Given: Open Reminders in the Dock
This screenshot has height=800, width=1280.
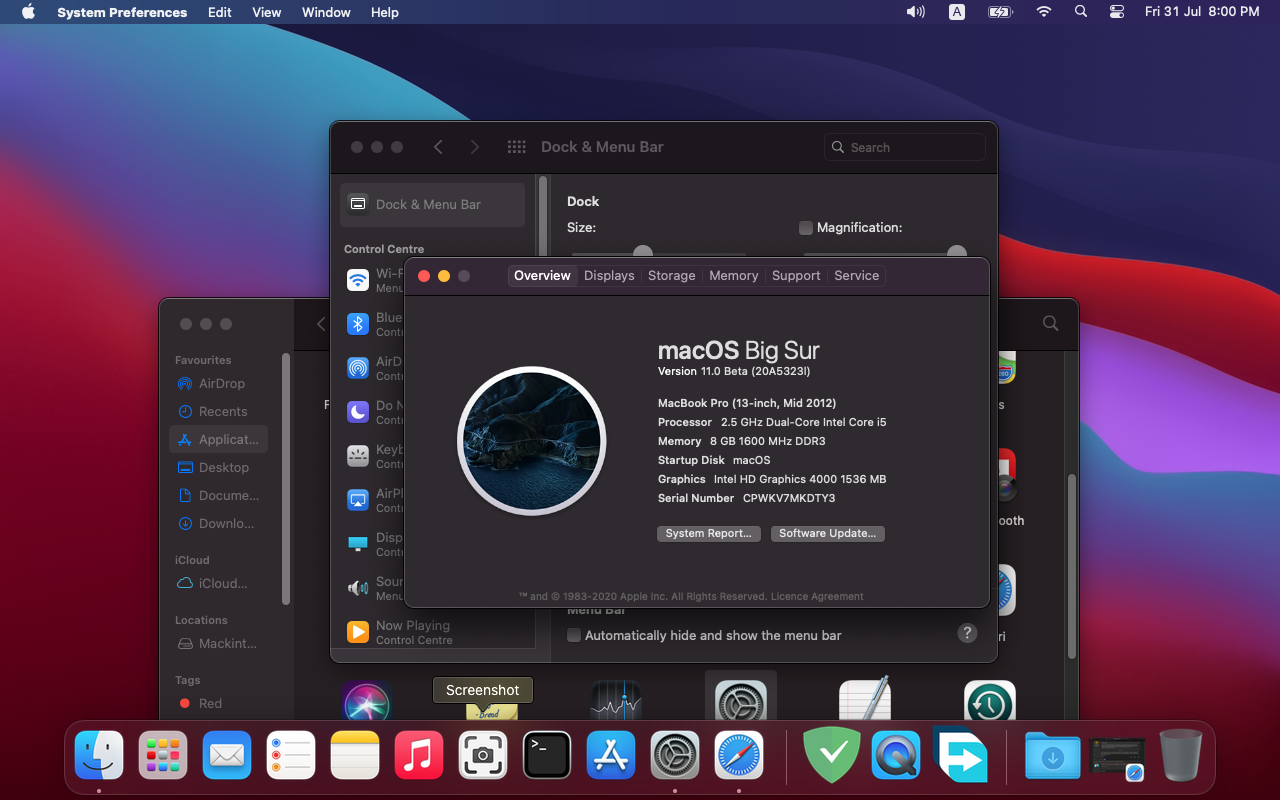Looking at the screenshot, I should tap(291, 754).
